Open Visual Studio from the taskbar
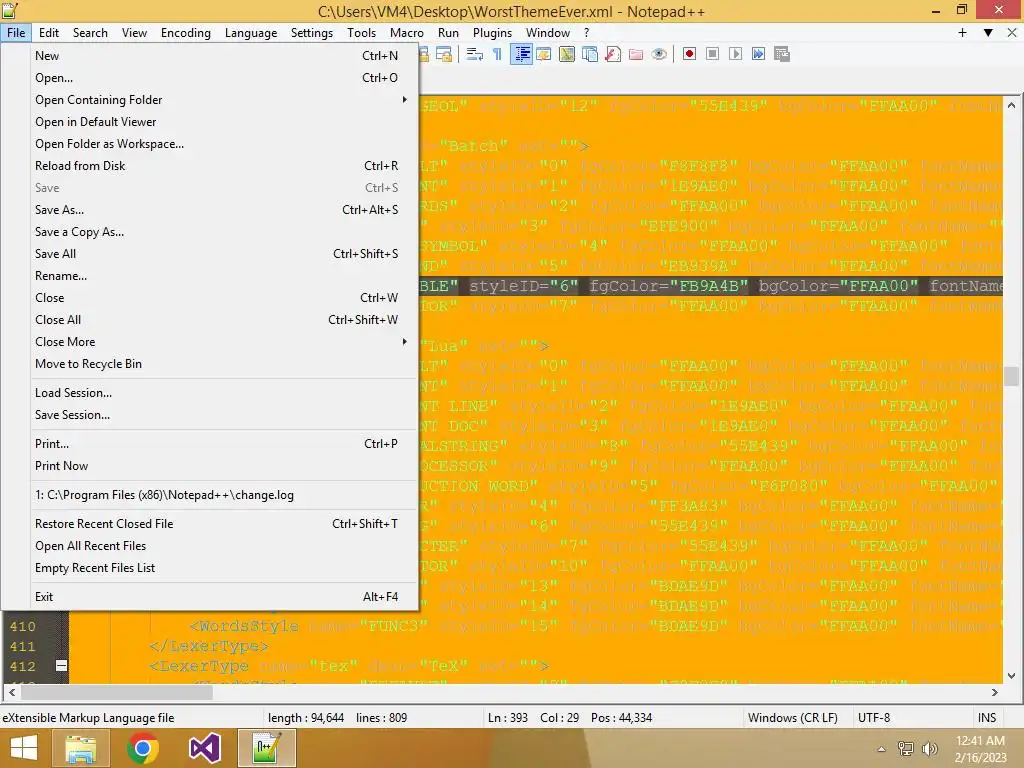 tap(204, 748)
